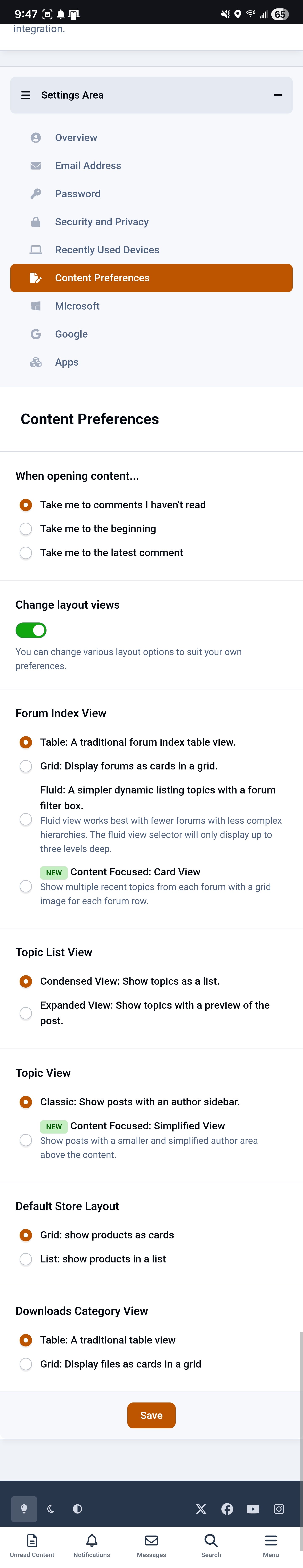Open the Instagram icon in footer
The width and height of the screenshot is (303, 1568).
[x=279, y=1509]
